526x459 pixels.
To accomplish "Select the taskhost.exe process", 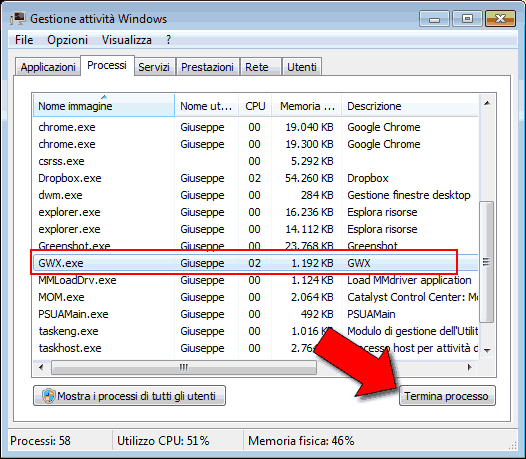I will pos(256,348).
